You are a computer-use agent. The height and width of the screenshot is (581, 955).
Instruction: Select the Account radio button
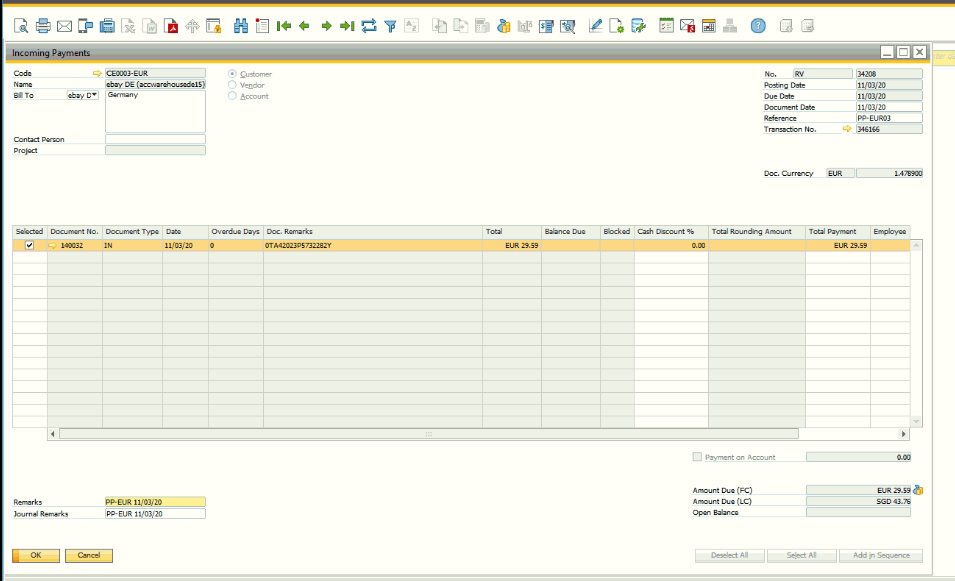click(x=233, y=96)
